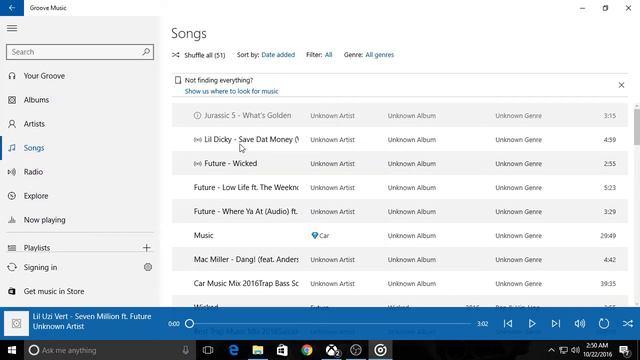Screen dimensions: 640x360
Task: Open Microsoft Edge from taskbar
Action: (233, 350)
